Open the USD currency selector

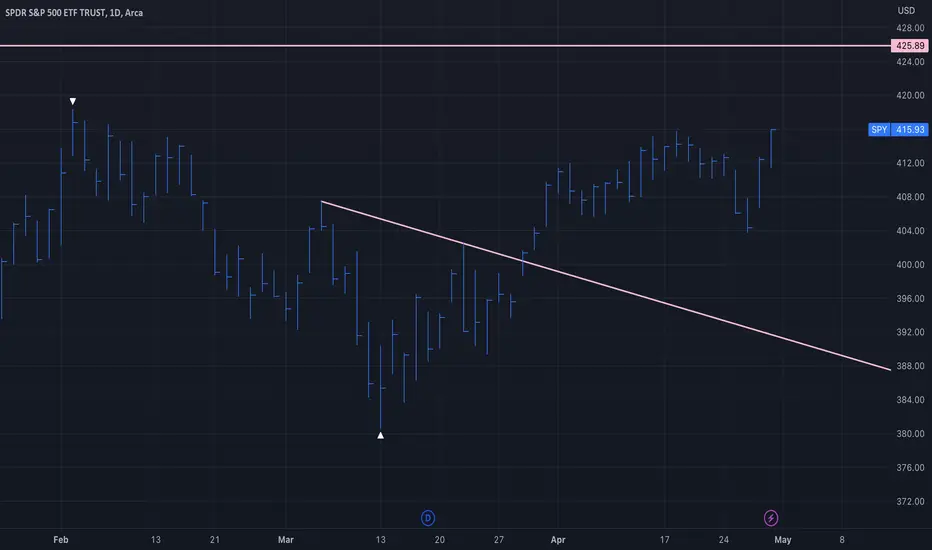pos(906,11)
